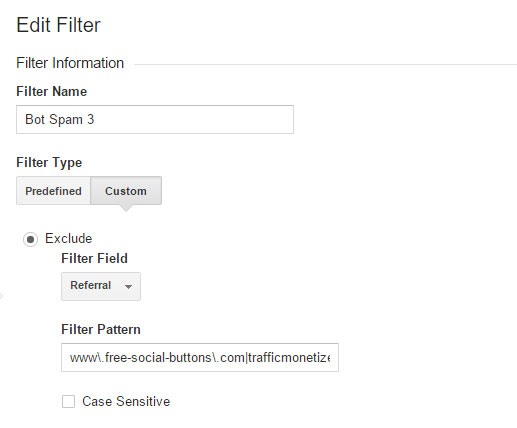The image size is (517, 428).
Task: Focus the Filter Name field containing Bot Spam 3
Action: [155, 120]
